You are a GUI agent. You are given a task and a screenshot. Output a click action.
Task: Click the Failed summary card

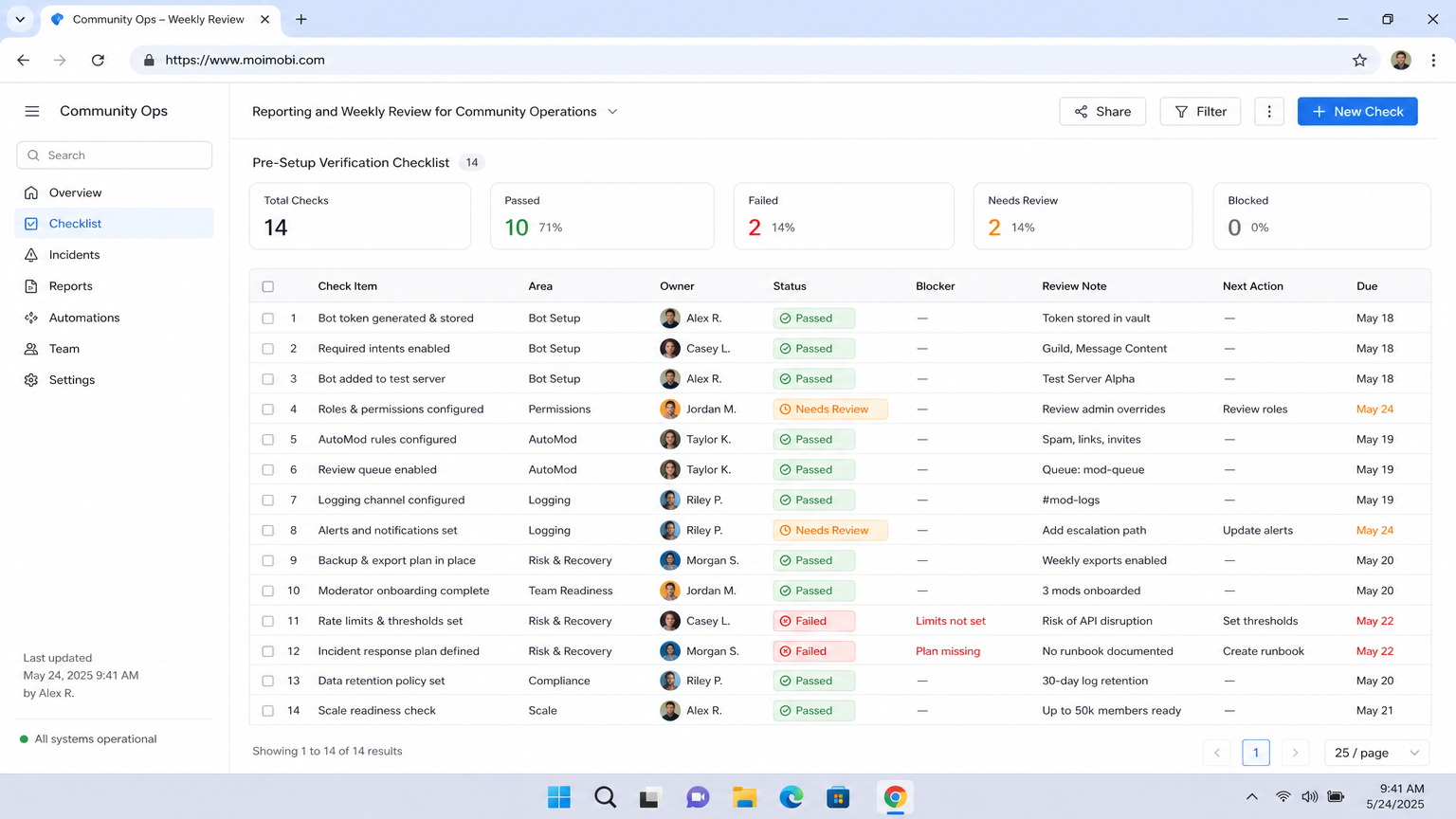point(844,216)
